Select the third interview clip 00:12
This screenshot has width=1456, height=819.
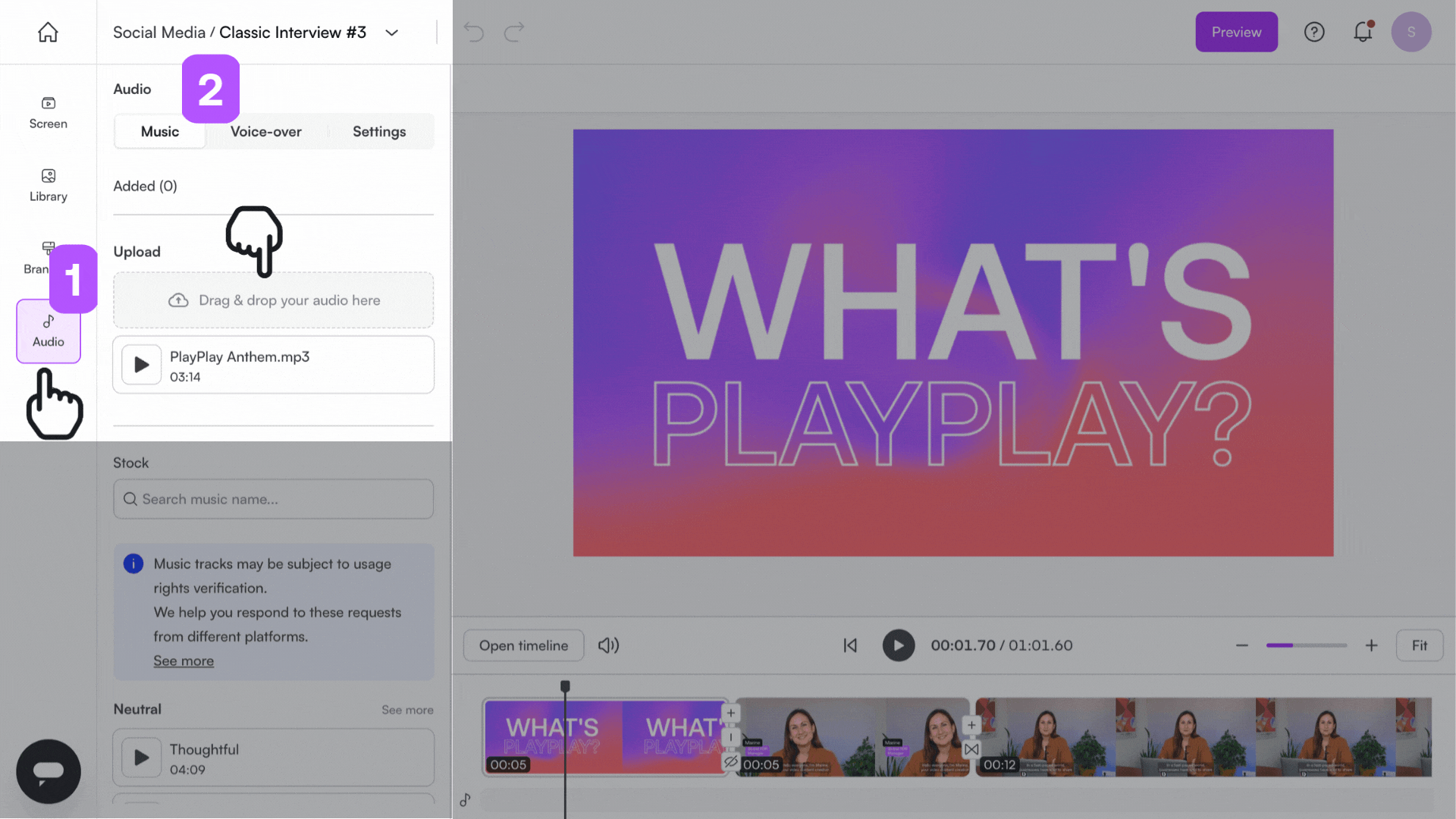click(1203, 737)
